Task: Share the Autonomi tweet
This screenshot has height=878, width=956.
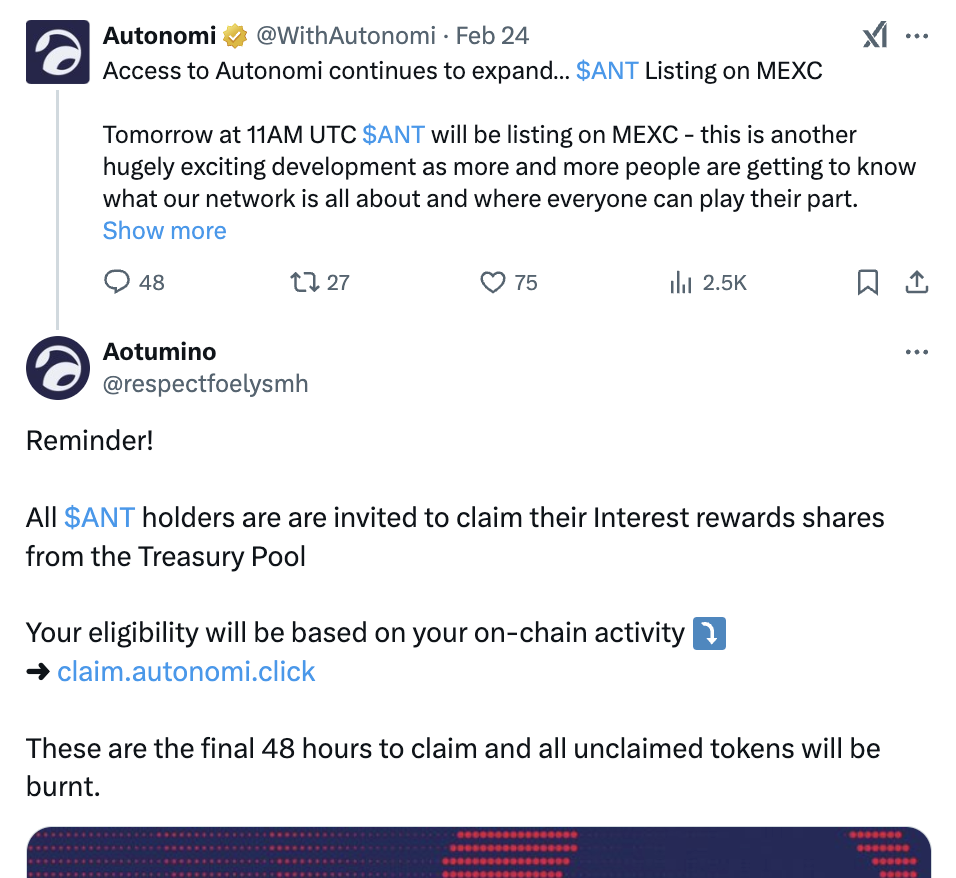Action: click(x=916, y=283)
